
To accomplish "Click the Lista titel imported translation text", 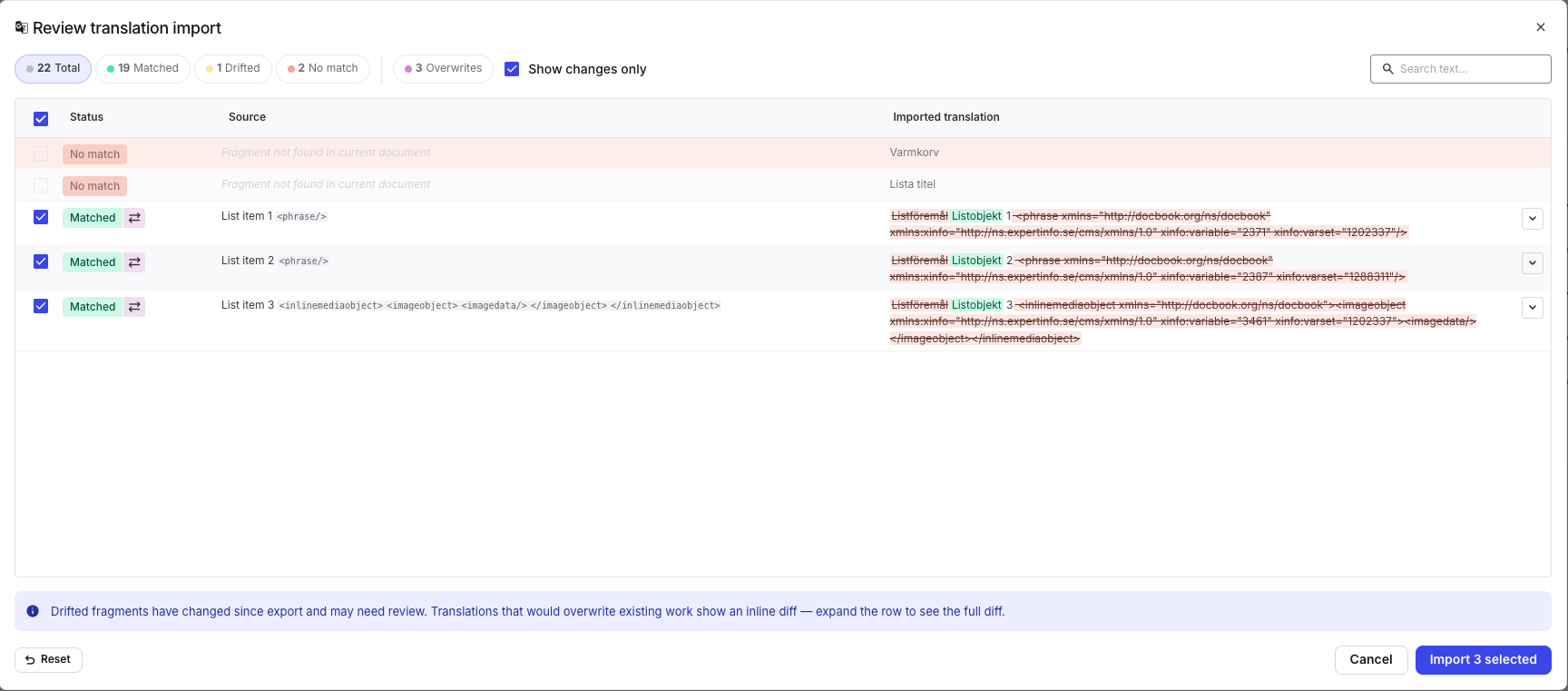I will point(912,184).
